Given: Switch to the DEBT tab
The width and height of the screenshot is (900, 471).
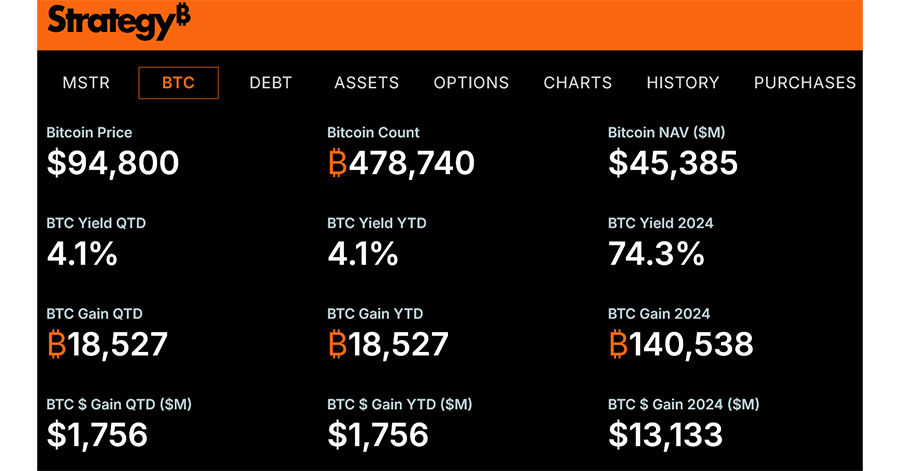Looking at the screenshot, I should point(270,83).
